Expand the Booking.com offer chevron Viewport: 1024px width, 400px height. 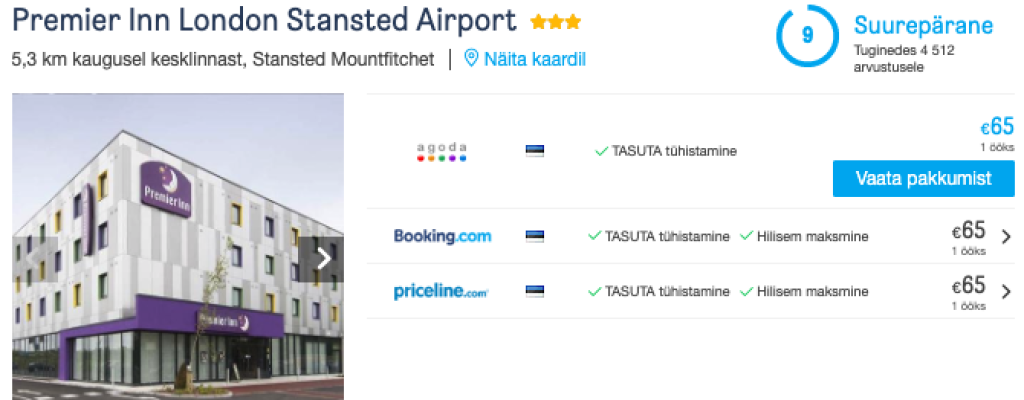coord(1005,237)
